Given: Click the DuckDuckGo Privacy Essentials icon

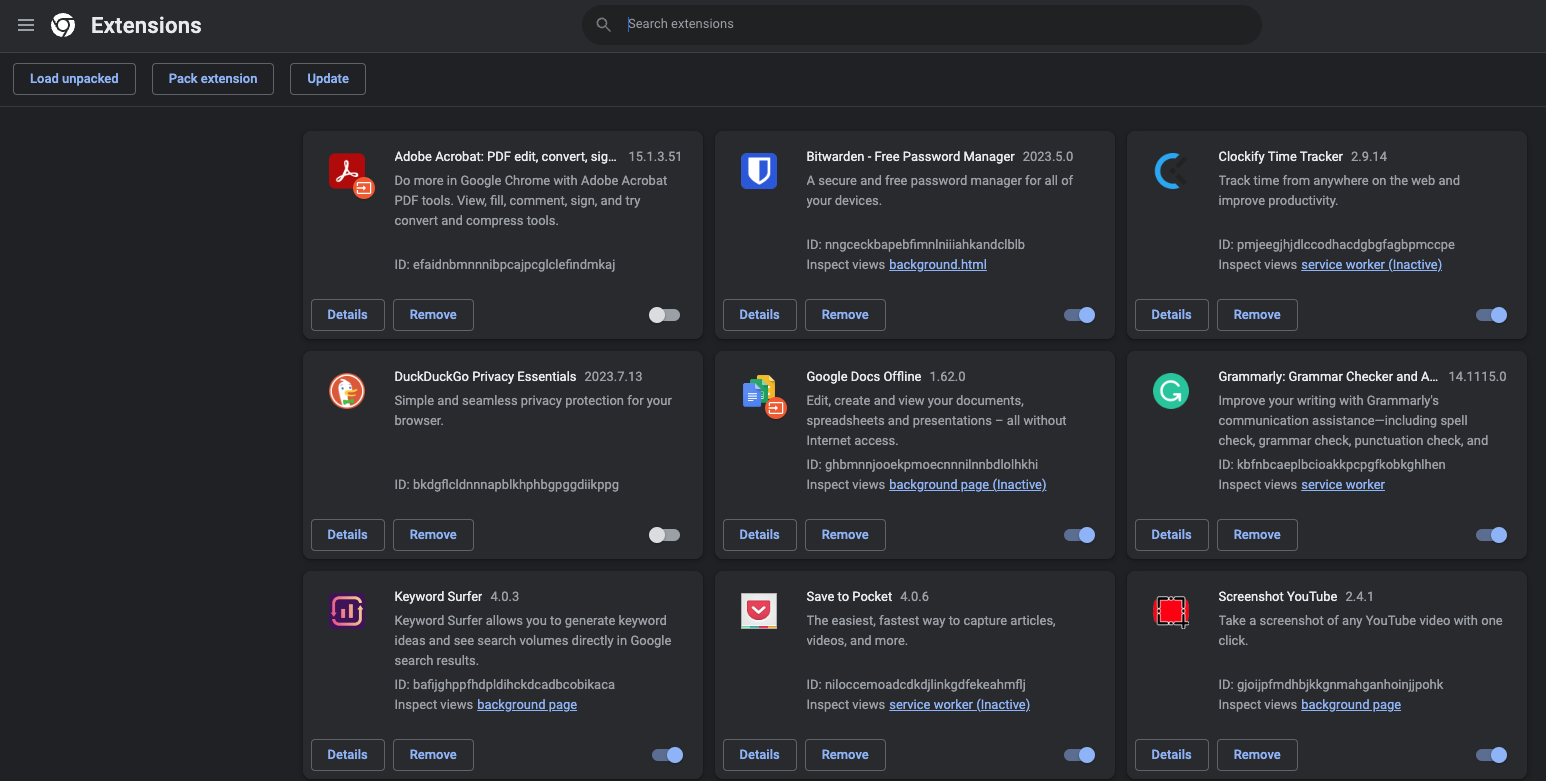Looking at the screenshot, I should pyautogui.click(x=347, y=391).
